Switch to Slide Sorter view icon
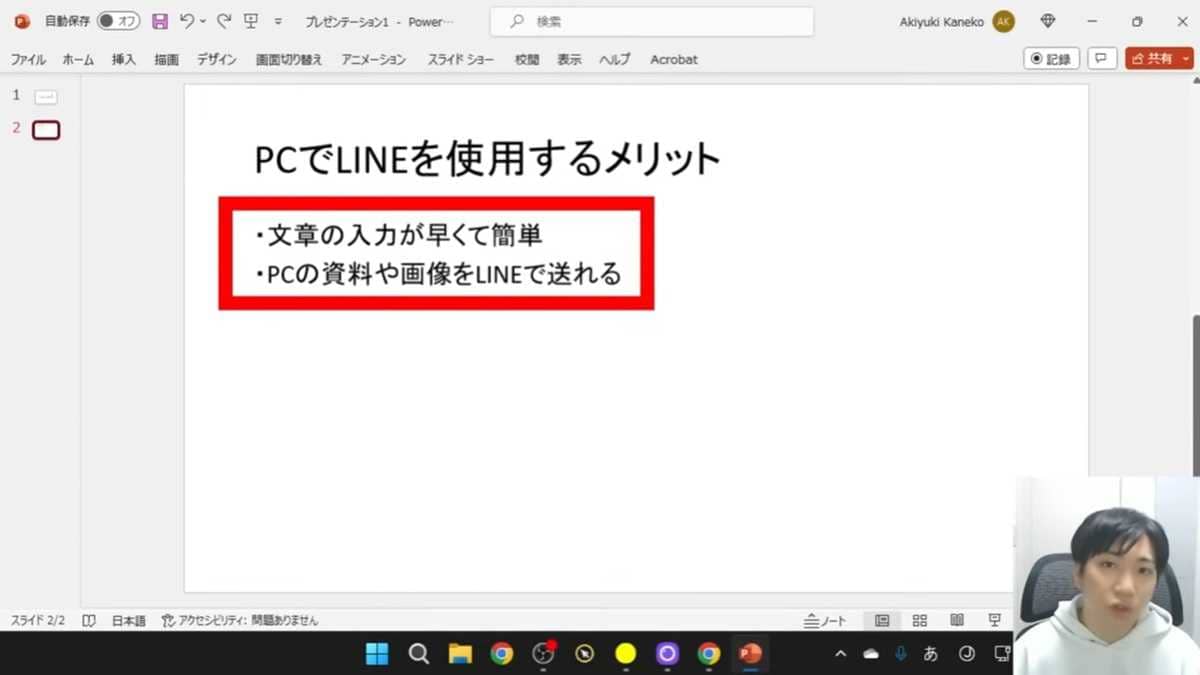 pyautogui.click(x=920, y=621)
